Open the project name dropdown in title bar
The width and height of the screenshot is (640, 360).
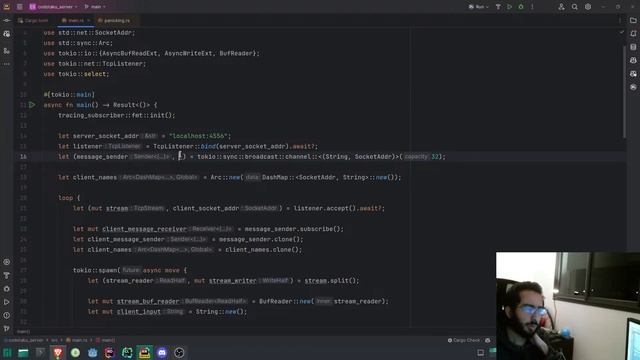click(x=53, y=7)
